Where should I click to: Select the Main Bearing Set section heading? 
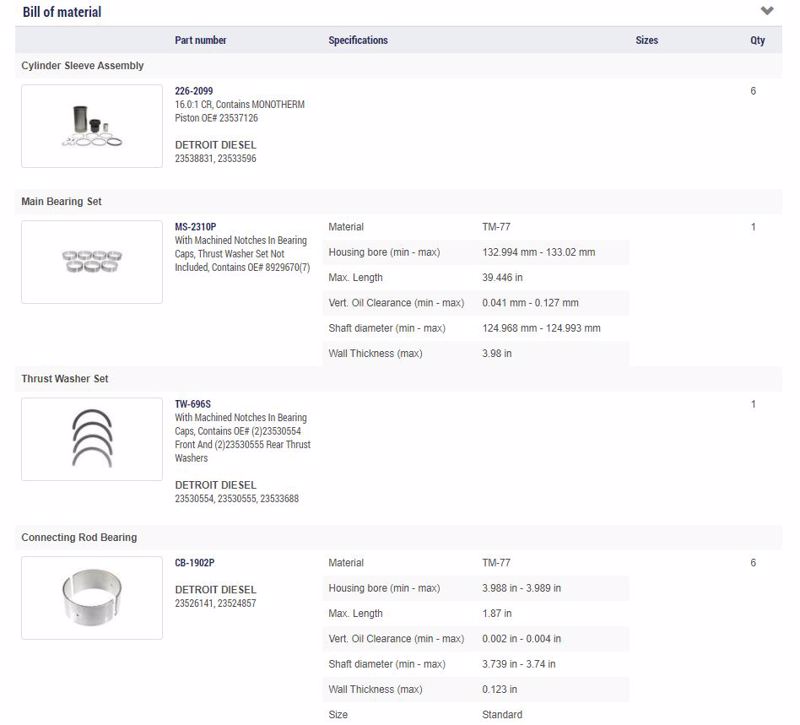click(x=61, y=202)
